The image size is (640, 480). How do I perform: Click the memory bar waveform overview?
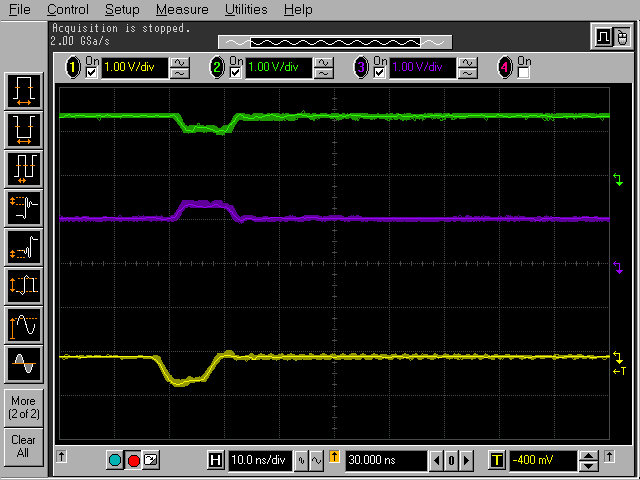335,42
